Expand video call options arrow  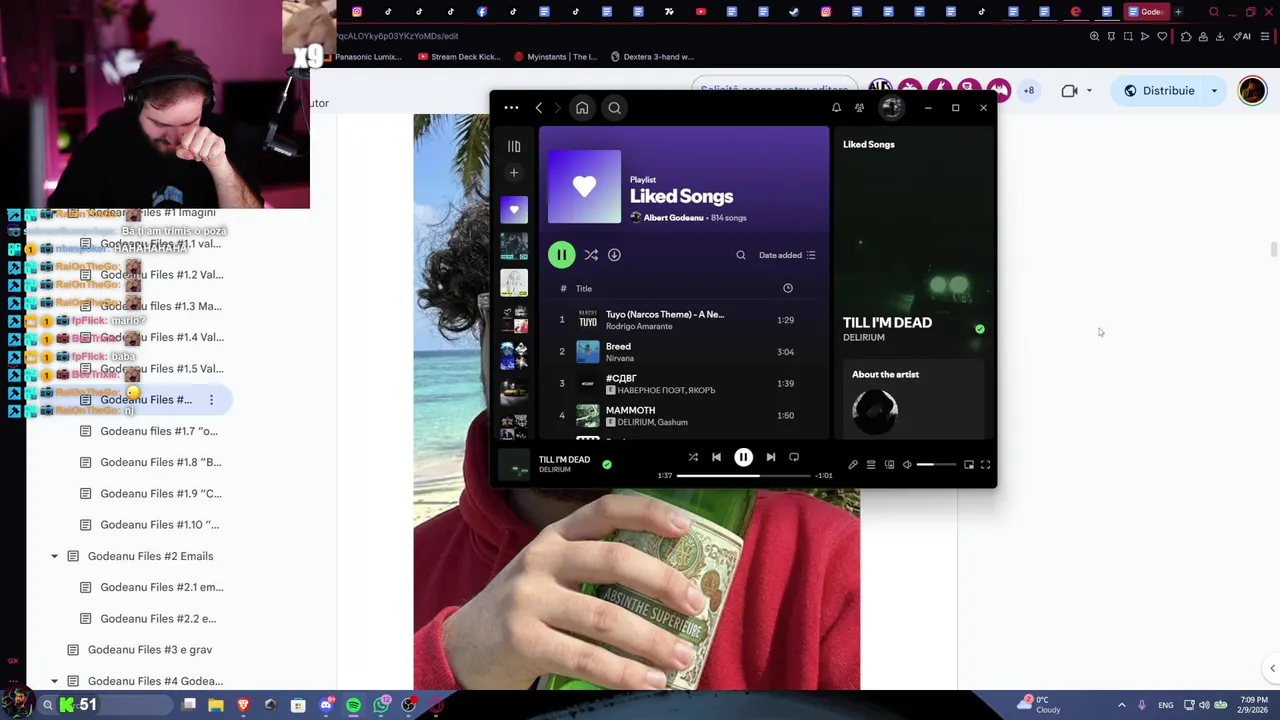(x=1089, y=90)
